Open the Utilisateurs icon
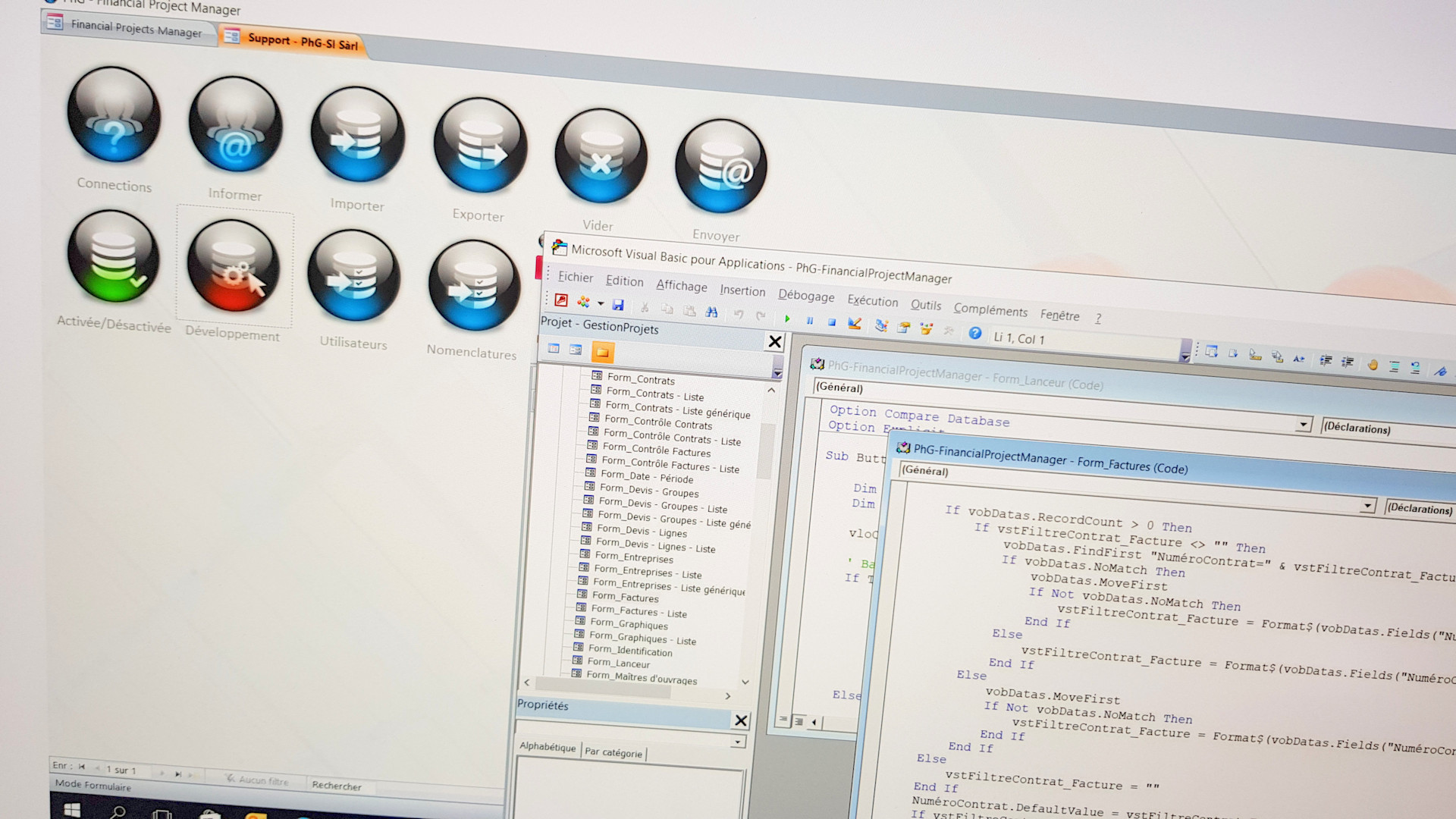1456x819 pixels. click(353, 276)
